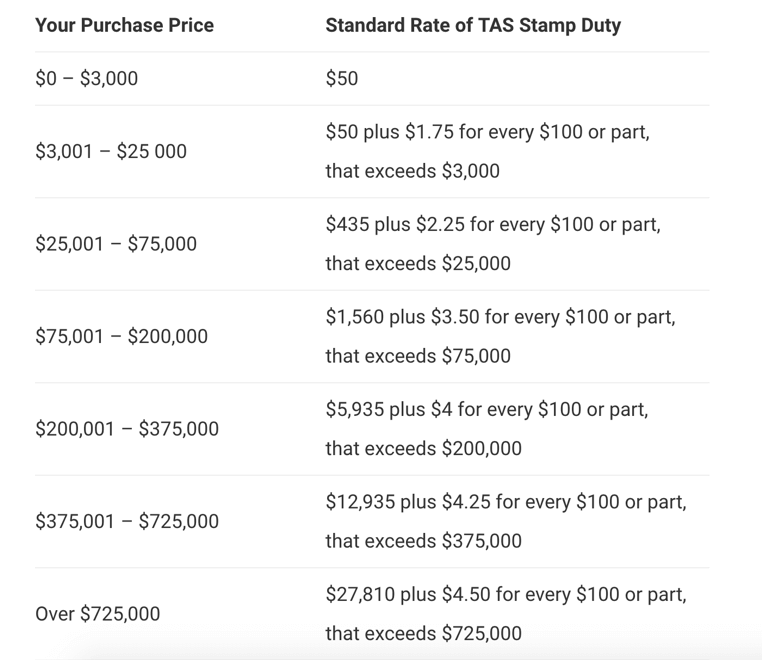Select the $3,001 – $25 000 price range
Viewport: 762px width, 660px height.
[111, 151]
